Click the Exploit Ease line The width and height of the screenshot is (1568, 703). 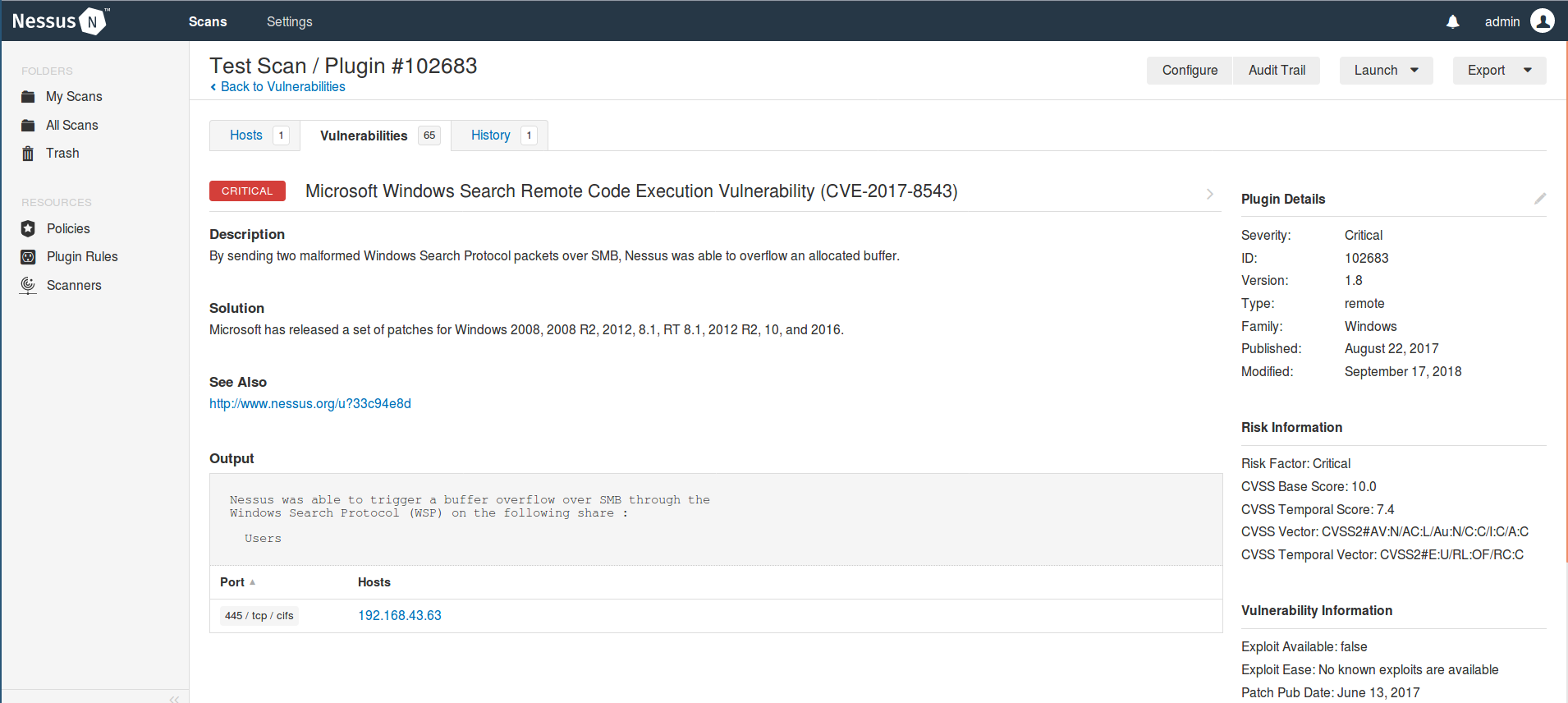(1370, 670)
